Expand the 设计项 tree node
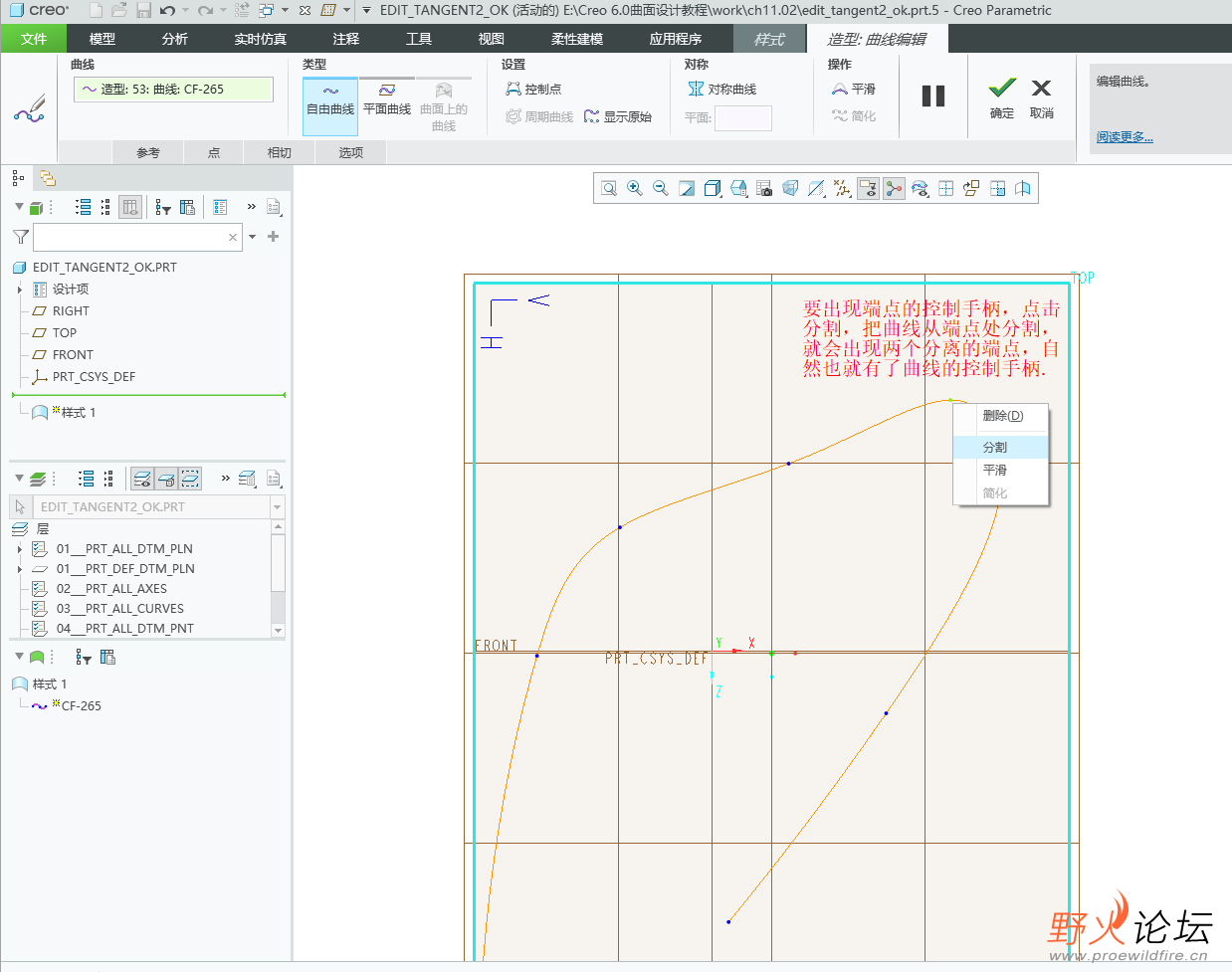 tap(20, 290)
